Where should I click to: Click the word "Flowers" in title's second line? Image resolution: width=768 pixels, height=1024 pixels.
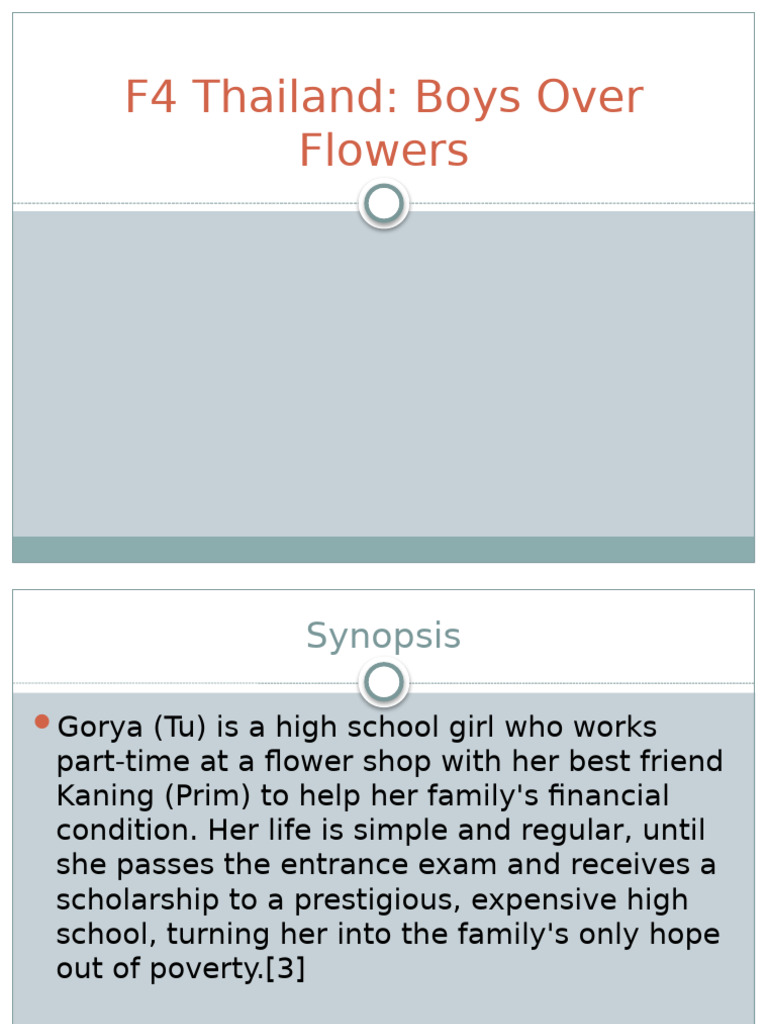[383, 150]
